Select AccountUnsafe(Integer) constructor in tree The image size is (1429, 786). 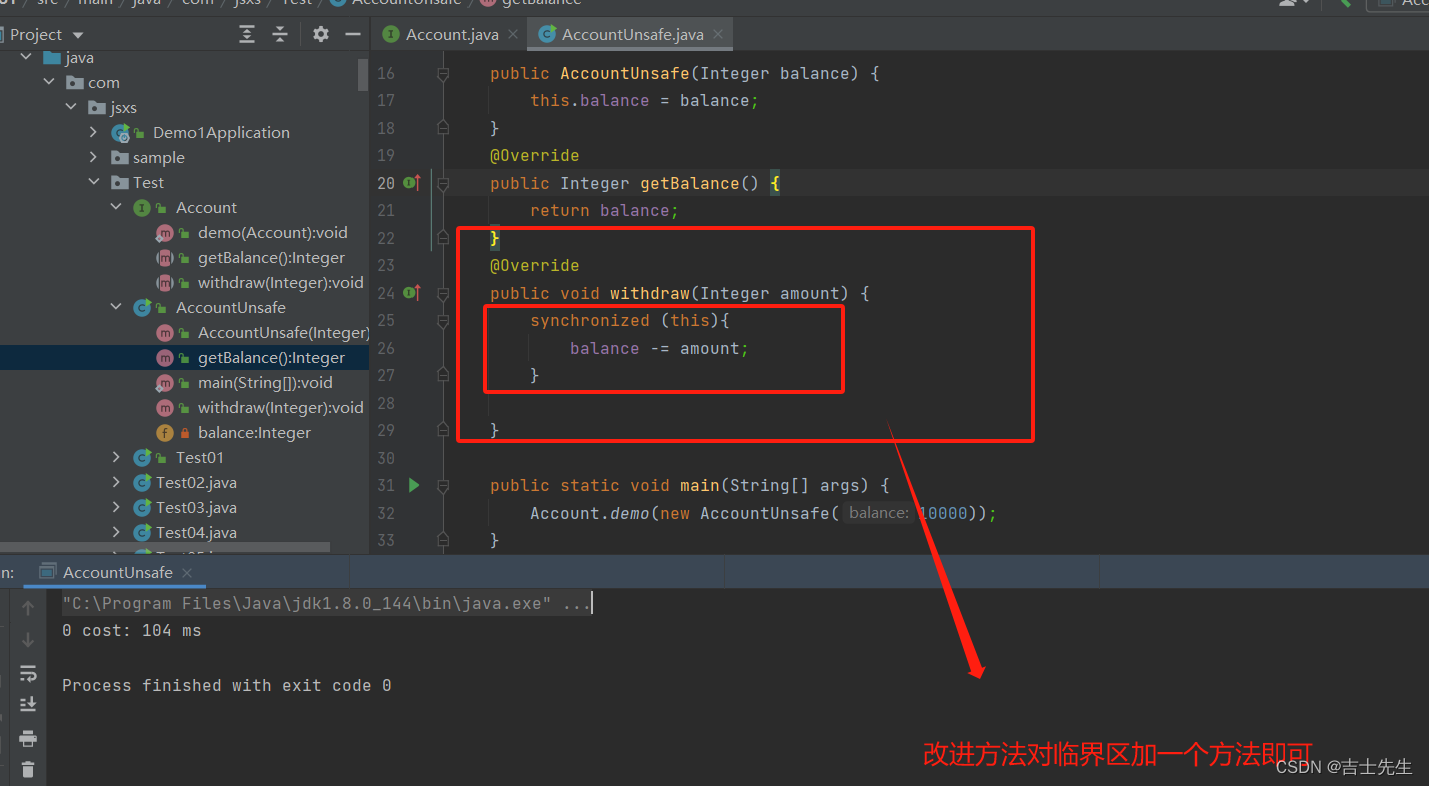284,333
